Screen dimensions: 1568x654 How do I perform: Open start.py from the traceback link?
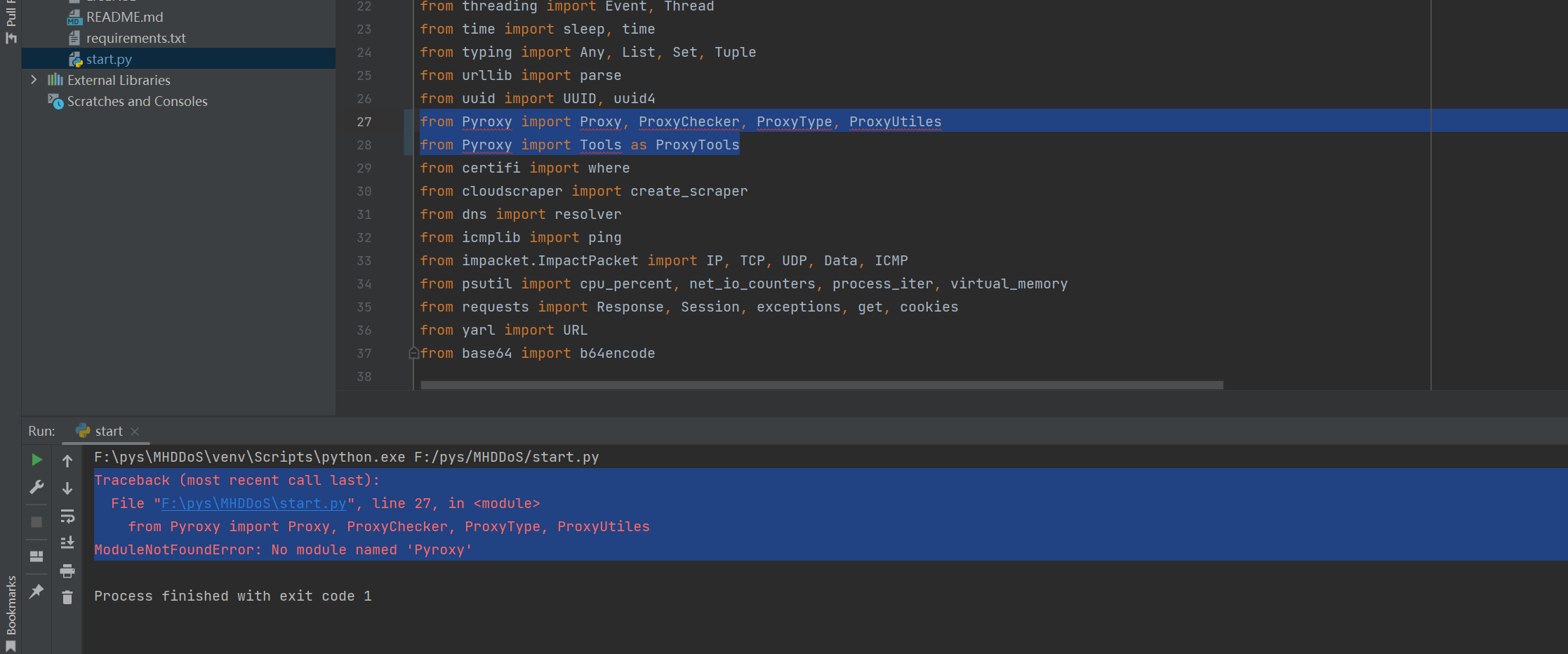coord(253,502)
